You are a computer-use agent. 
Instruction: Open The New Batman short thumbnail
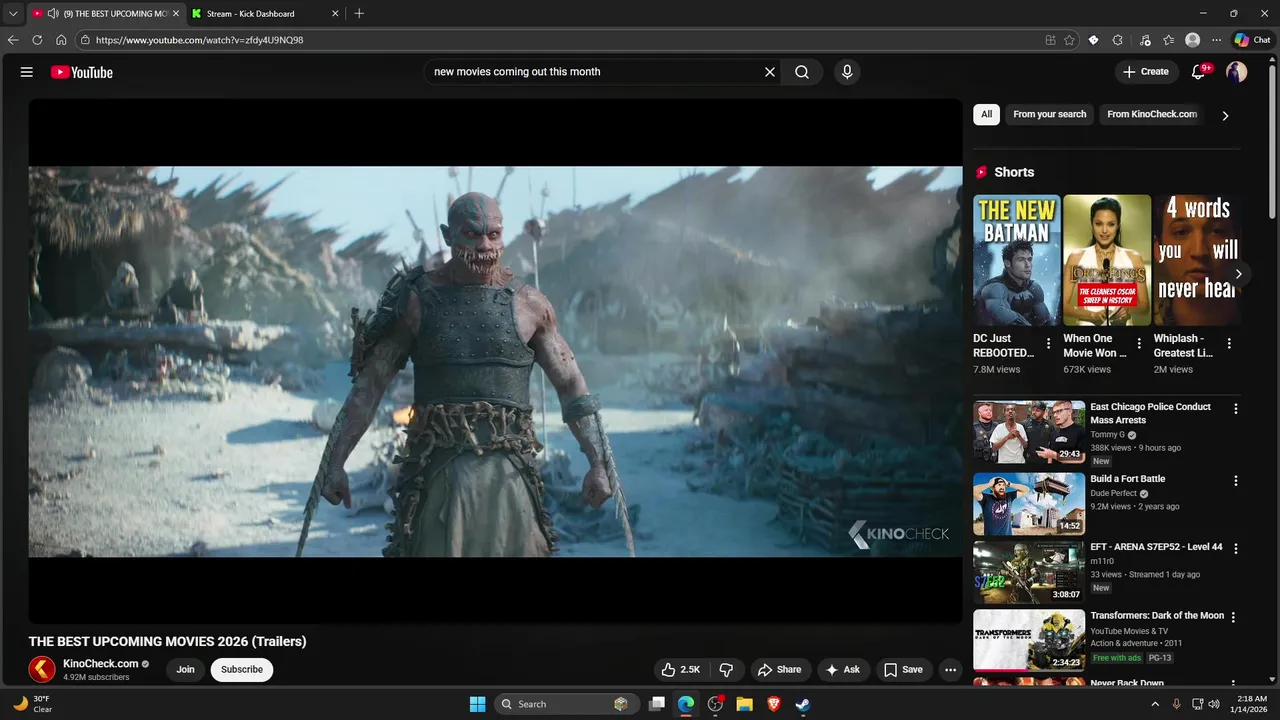pos(1016,260)
